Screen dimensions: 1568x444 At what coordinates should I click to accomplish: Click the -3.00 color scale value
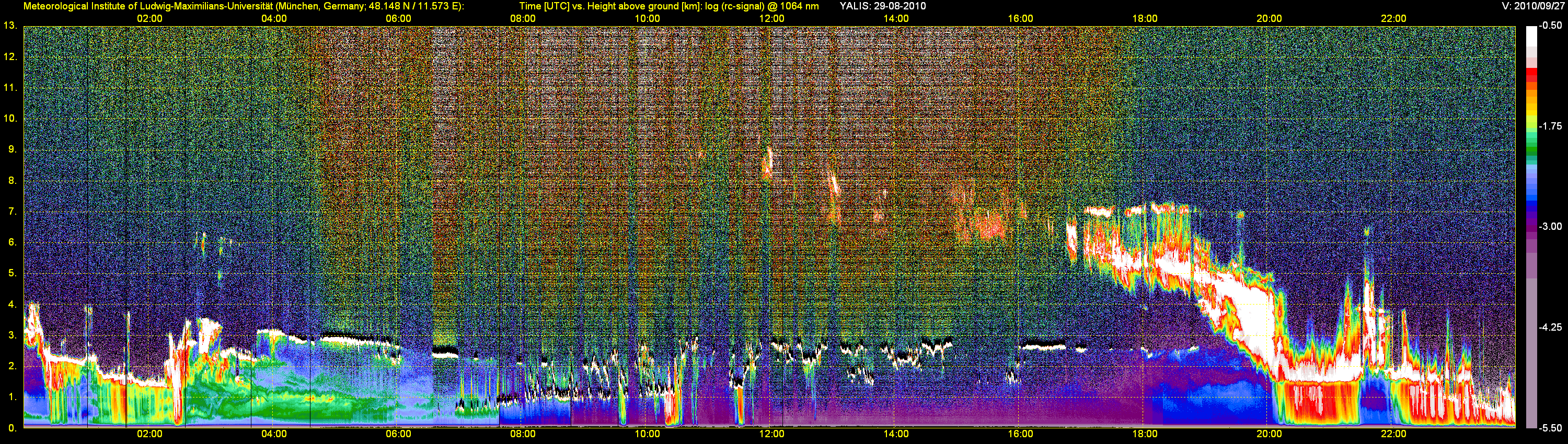[1550, 226]
